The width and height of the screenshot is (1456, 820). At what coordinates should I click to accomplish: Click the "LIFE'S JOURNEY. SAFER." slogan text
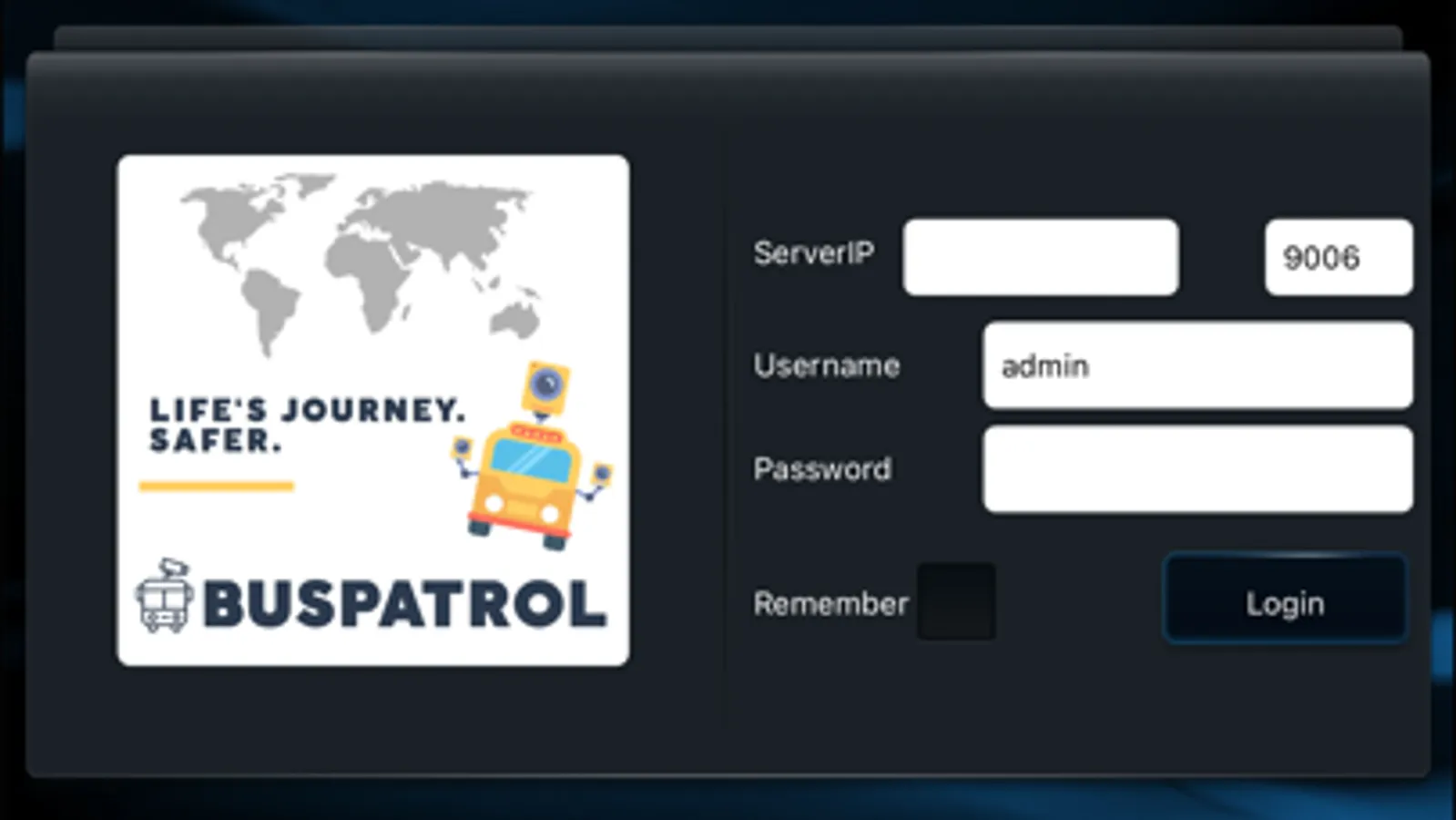pyautogui.click(x=308, y=425)
